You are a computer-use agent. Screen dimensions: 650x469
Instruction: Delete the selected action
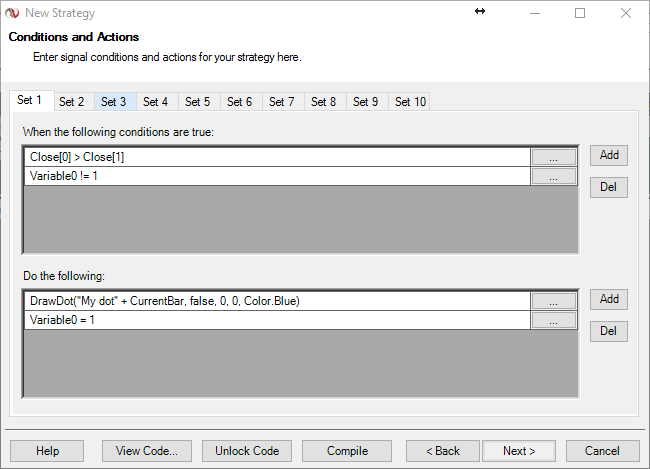pos(609,331)
